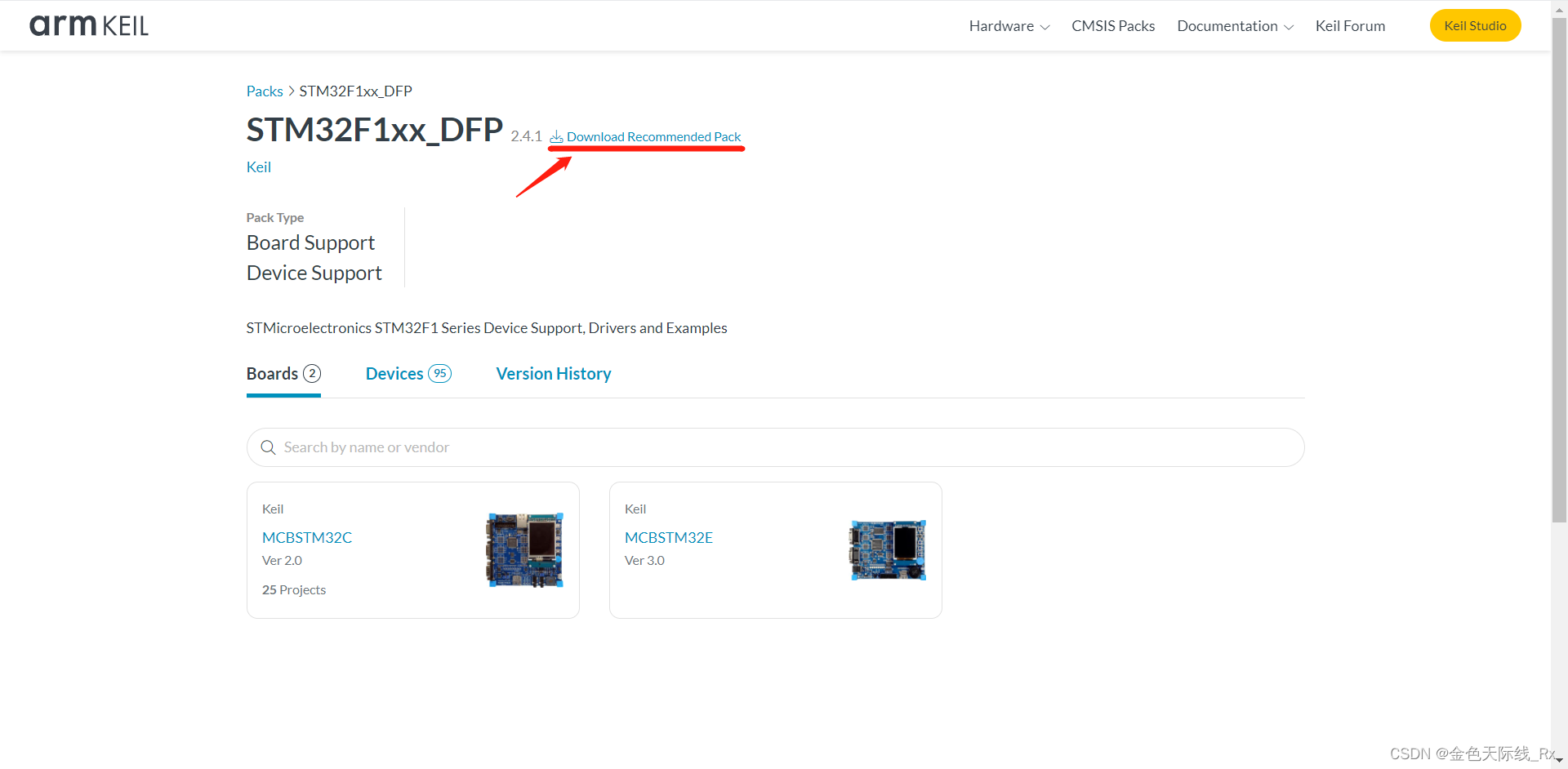This screenshot has height=769, width=1568.
Task: Click the Devices count badge 95
Action: pos(440,373)
